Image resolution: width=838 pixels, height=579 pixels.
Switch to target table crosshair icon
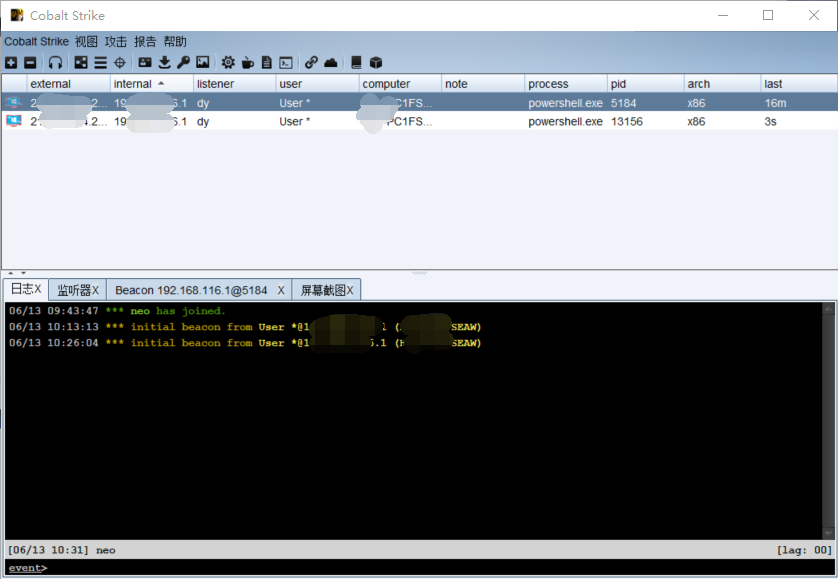(x=120, y=63)
